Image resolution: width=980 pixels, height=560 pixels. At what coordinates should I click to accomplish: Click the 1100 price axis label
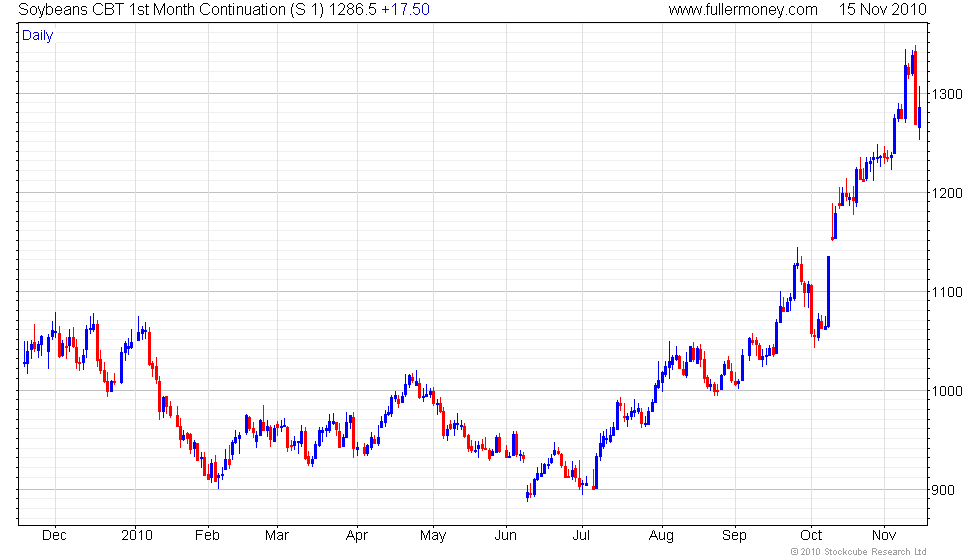(948, 292)
